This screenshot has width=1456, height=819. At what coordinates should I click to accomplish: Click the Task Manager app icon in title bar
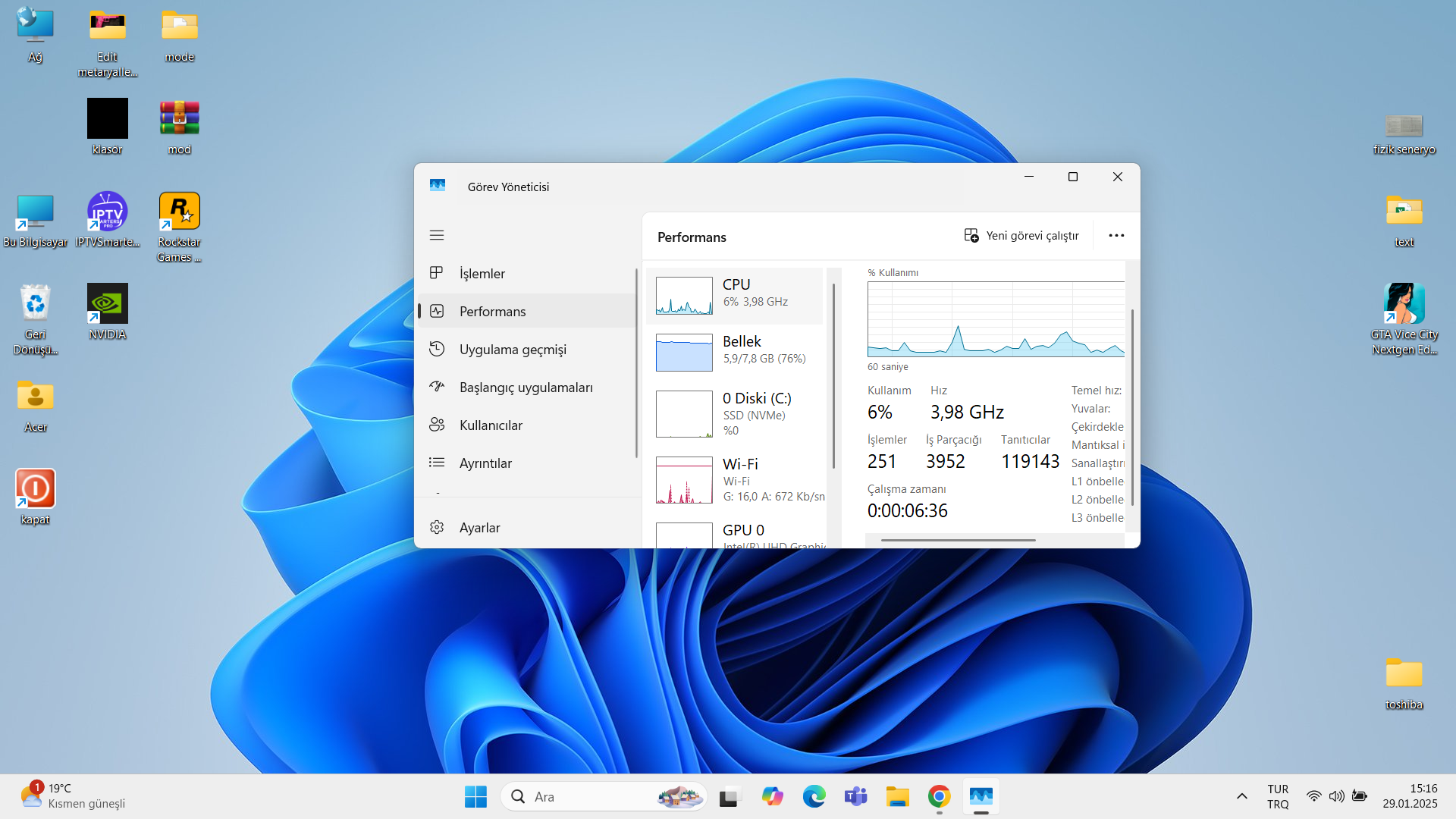[x=438, y=186]
